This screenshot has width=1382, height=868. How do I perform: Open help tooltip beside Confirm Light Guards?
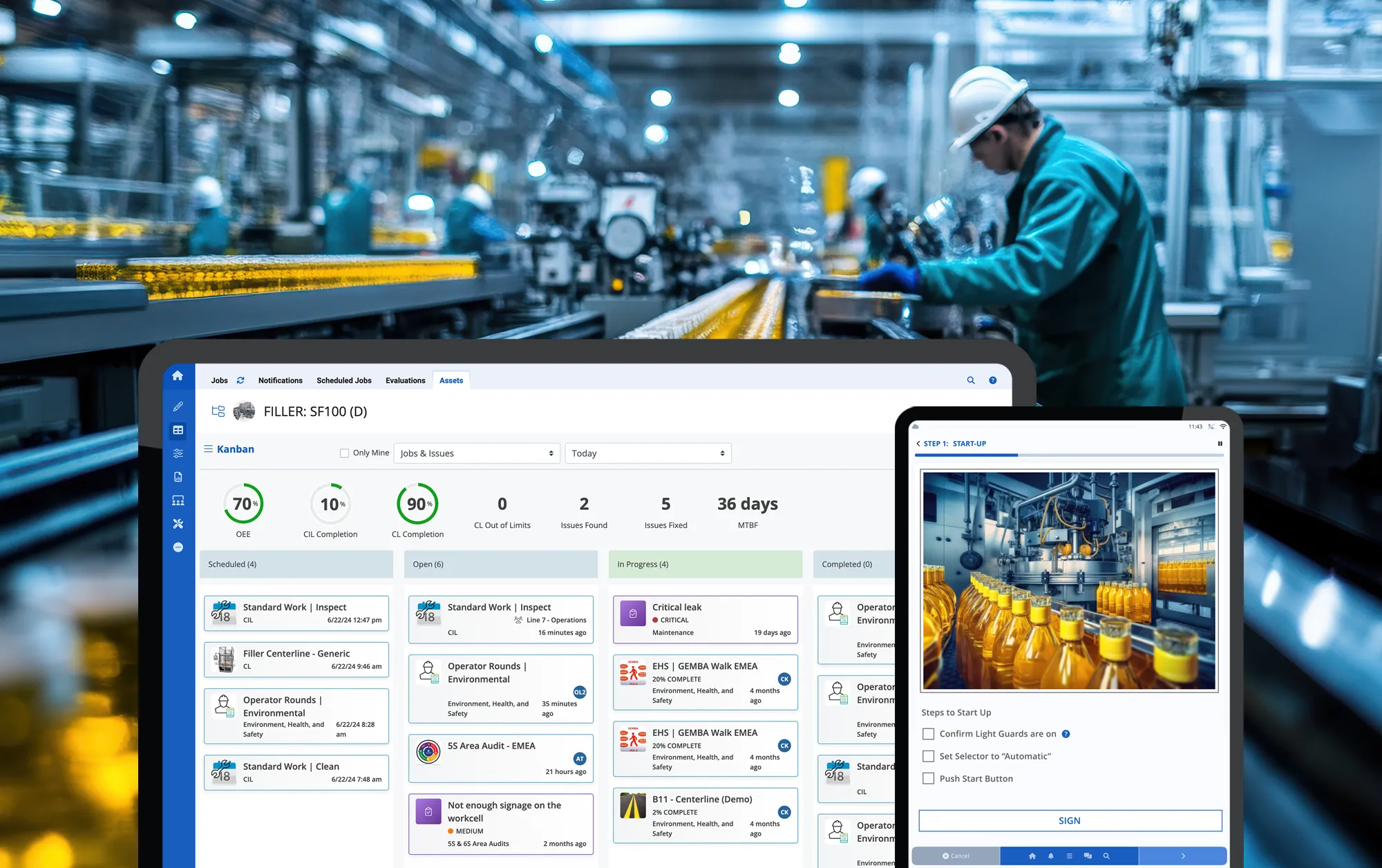pos(1066,734)
